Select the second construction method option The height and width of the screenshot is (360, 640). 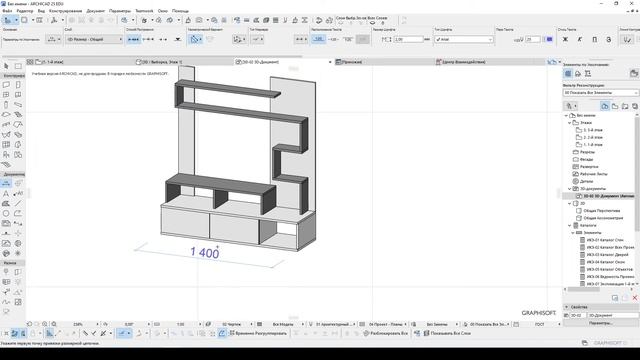coord(148,40)
